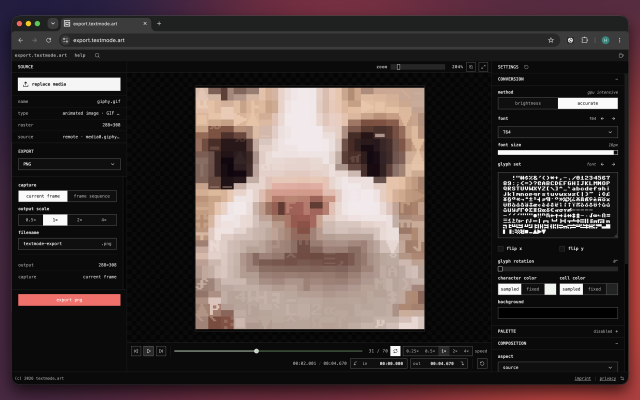Click the replace media button
The image size is (640, 400).
pos(69,84)
